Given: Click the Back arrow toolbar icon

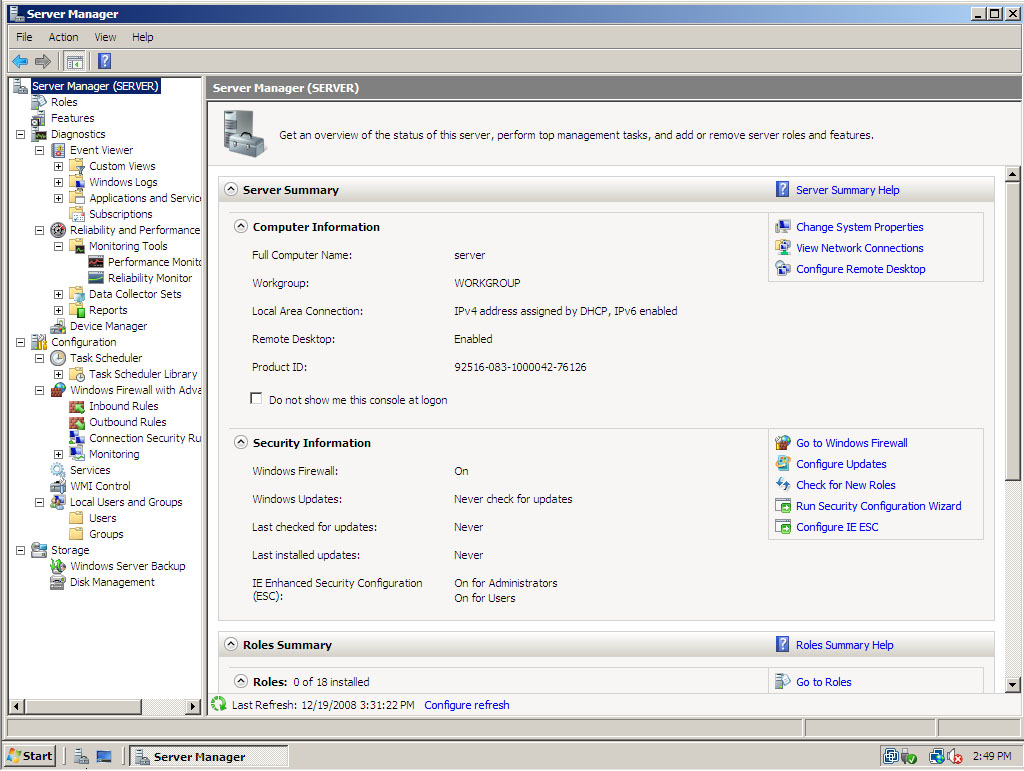Looking at the screenshot, I should point(20,61).
